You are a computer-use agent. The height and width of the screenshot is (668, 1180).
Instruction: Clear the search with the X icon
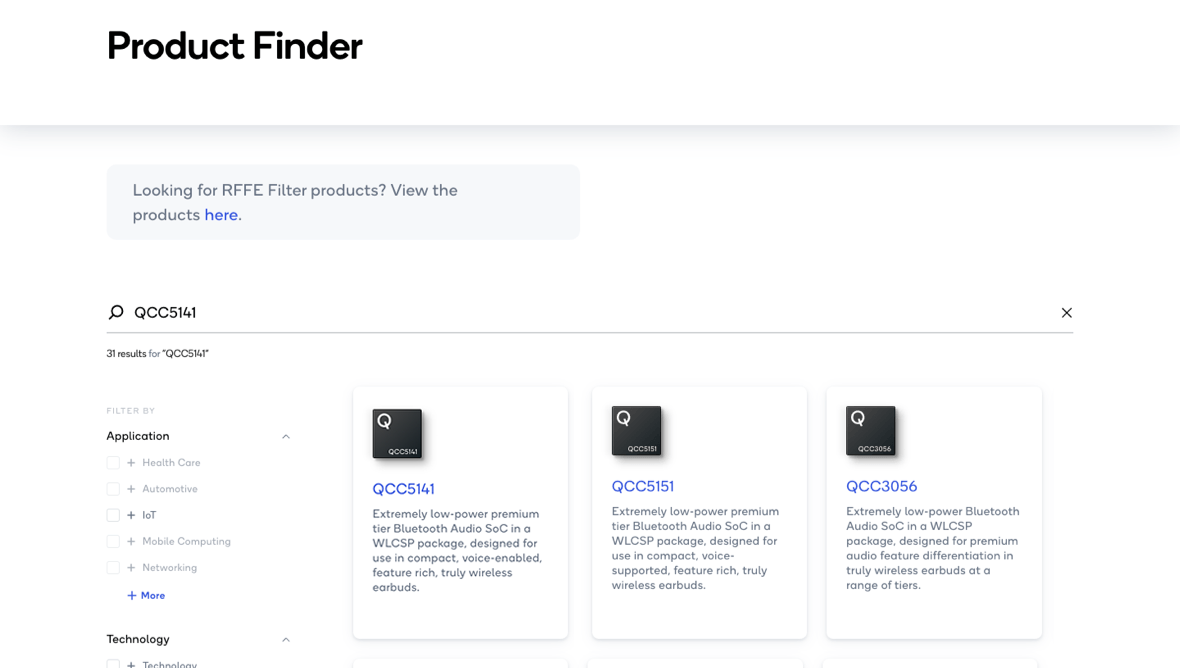pos(1066,313)
